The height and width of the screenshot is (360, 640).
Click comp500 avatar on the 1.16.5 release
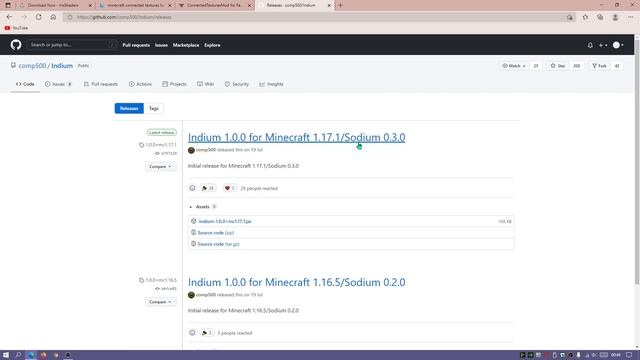coord(191,295)
